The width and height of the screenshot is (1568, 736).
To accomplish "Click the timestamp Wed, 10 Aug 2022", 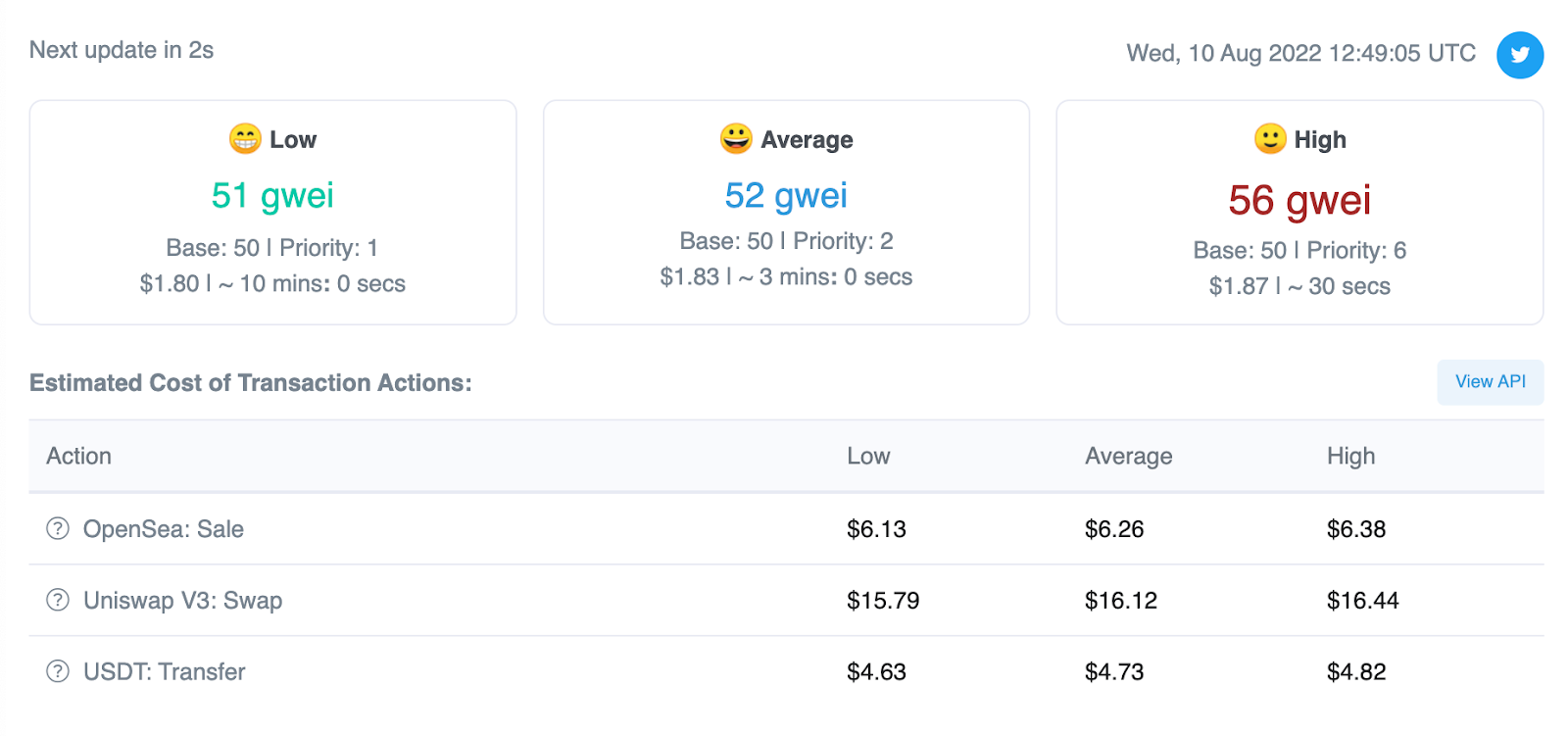I will point(1300,54).
